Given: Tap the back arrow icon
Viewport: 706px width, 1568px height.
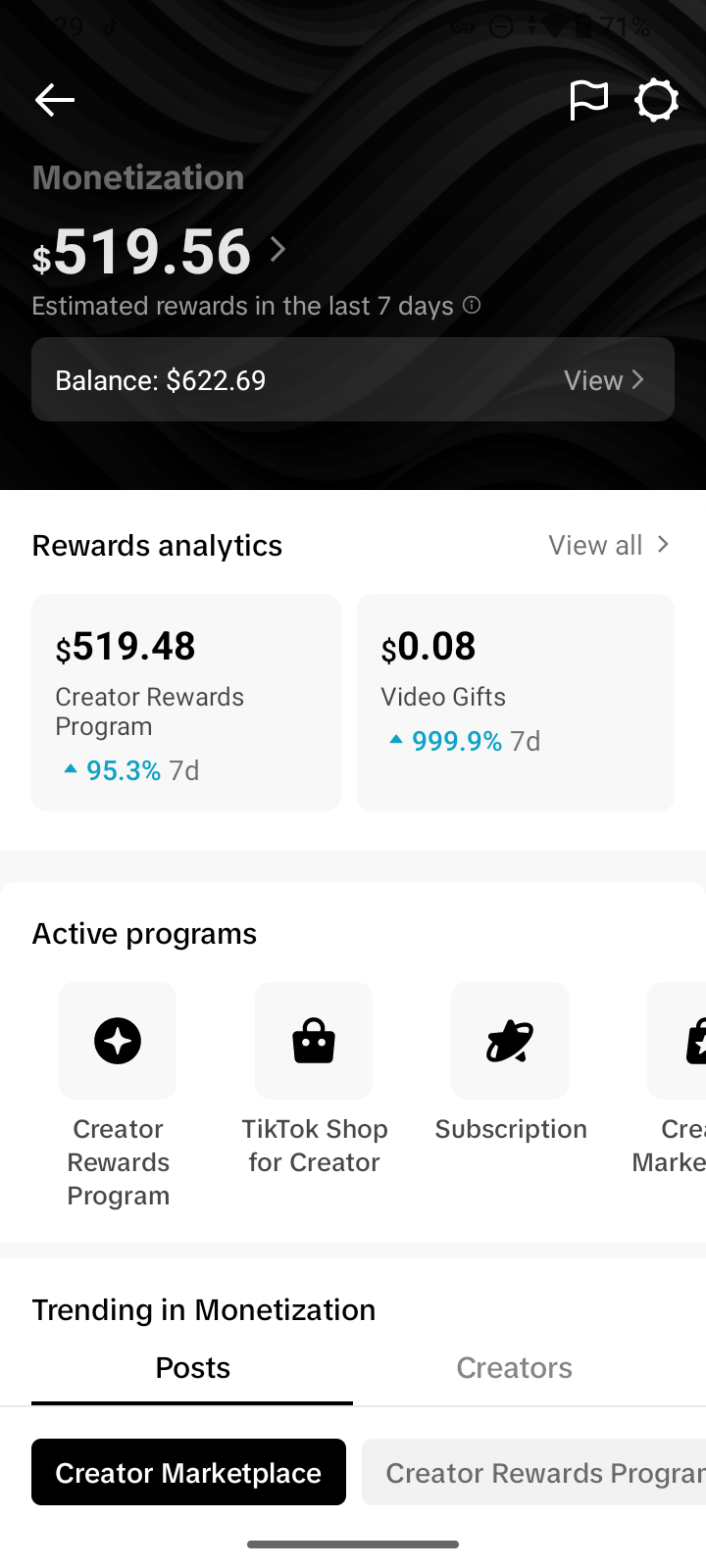Looking at the screenshot, I should click(x=55, y=100).
